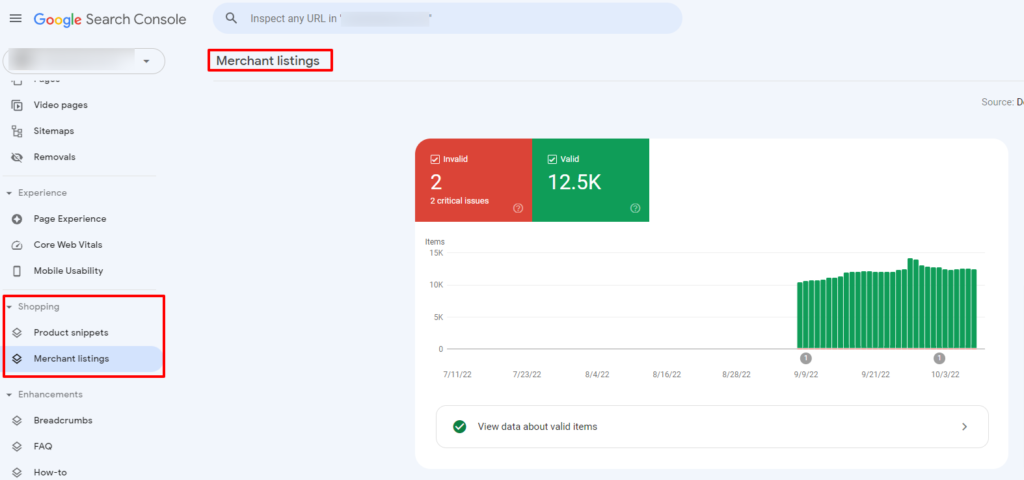
Task: Click the Valid green summary card
Action: pyautogui.click(x=590, y=180)
